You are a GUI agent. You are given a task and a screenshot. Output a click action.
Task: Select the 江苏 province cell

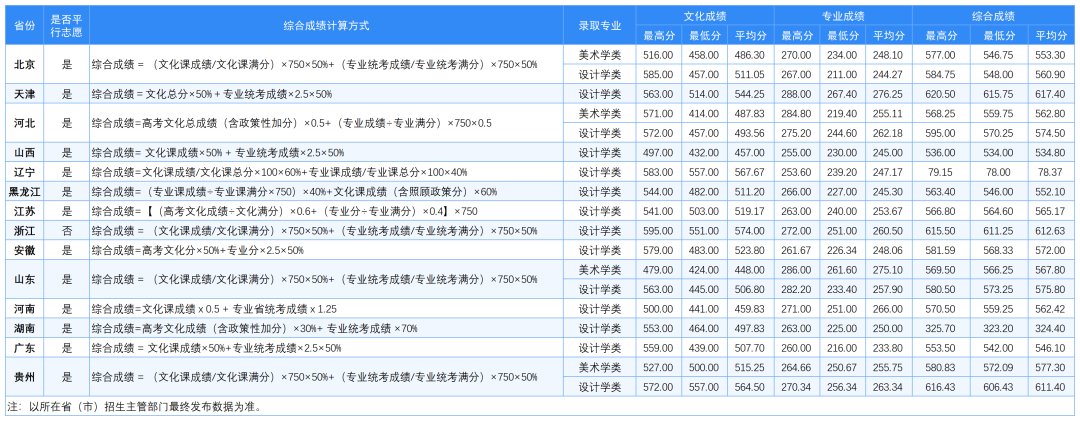click(25, 211)
